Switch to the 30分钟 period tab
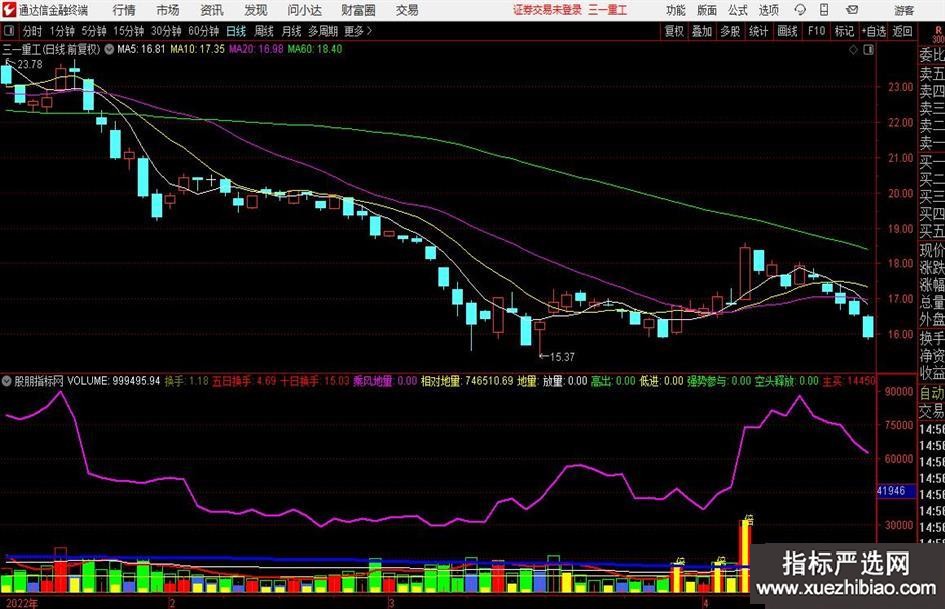Image resolution: width=945 pixels, height=609 pixels. [166, 31]
